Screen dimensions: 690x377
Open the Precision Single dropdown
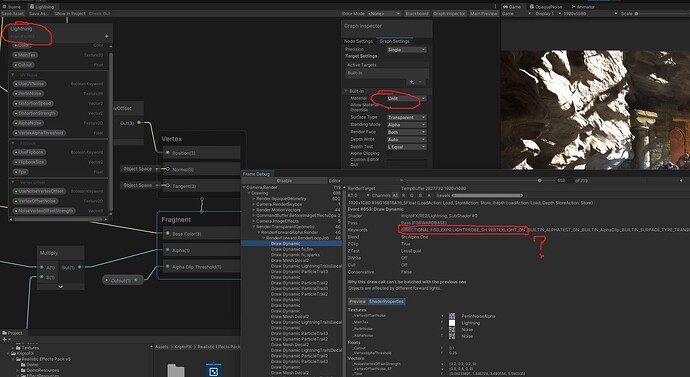[407, 50]
